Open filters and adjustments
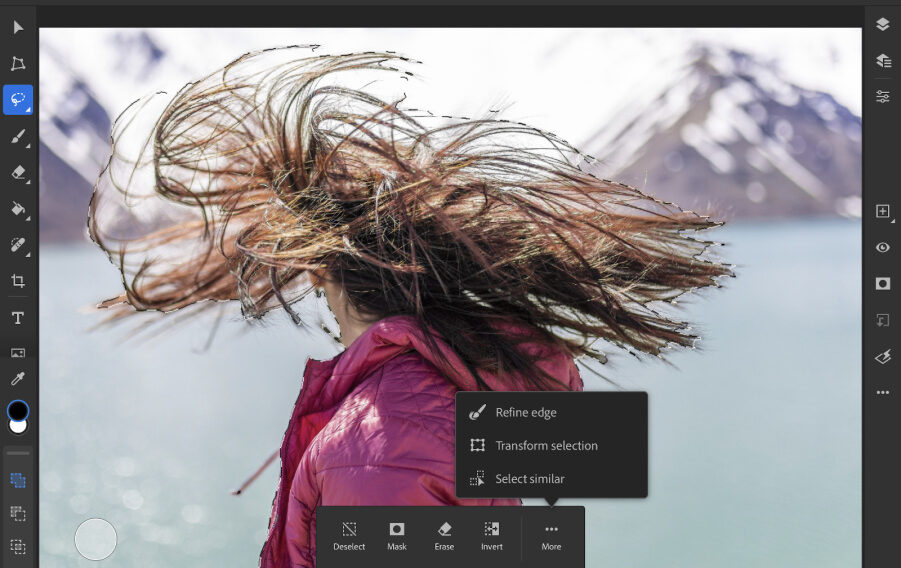The height and width of the screenshot is (568, 901). [883, 357]
